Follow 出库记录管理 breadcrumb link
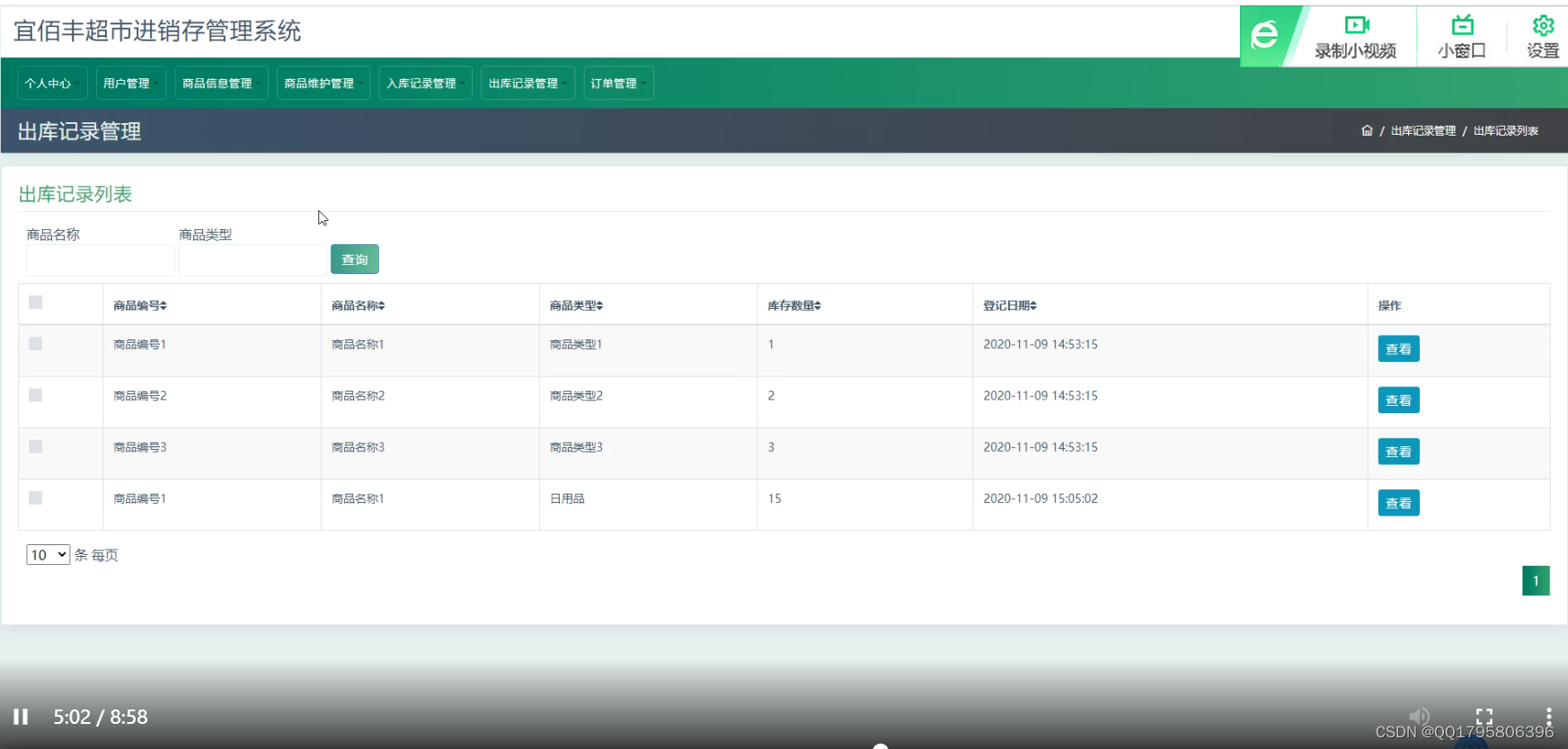 (1423, 131)
